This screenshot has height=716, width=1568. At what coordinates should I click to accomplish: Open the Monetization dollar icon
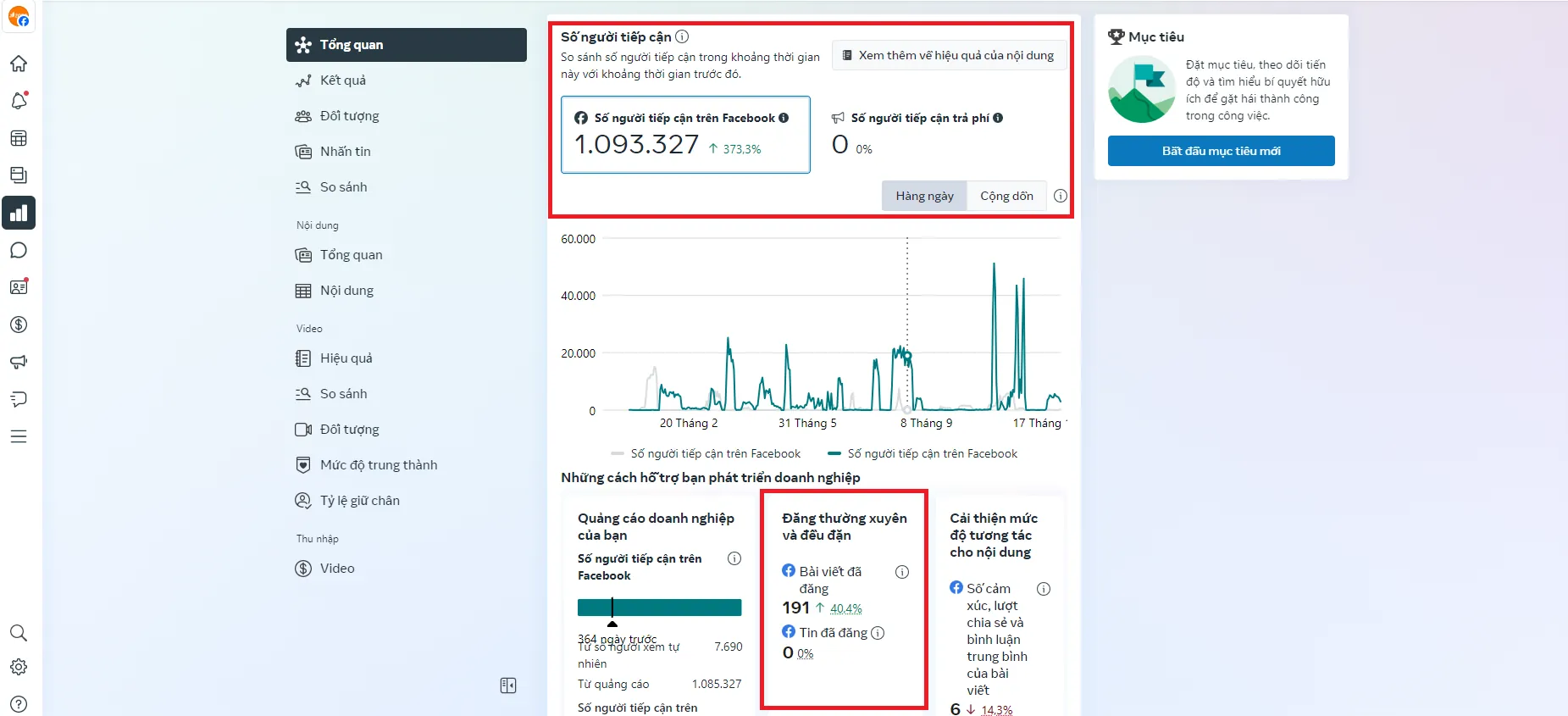pos(19,325)
